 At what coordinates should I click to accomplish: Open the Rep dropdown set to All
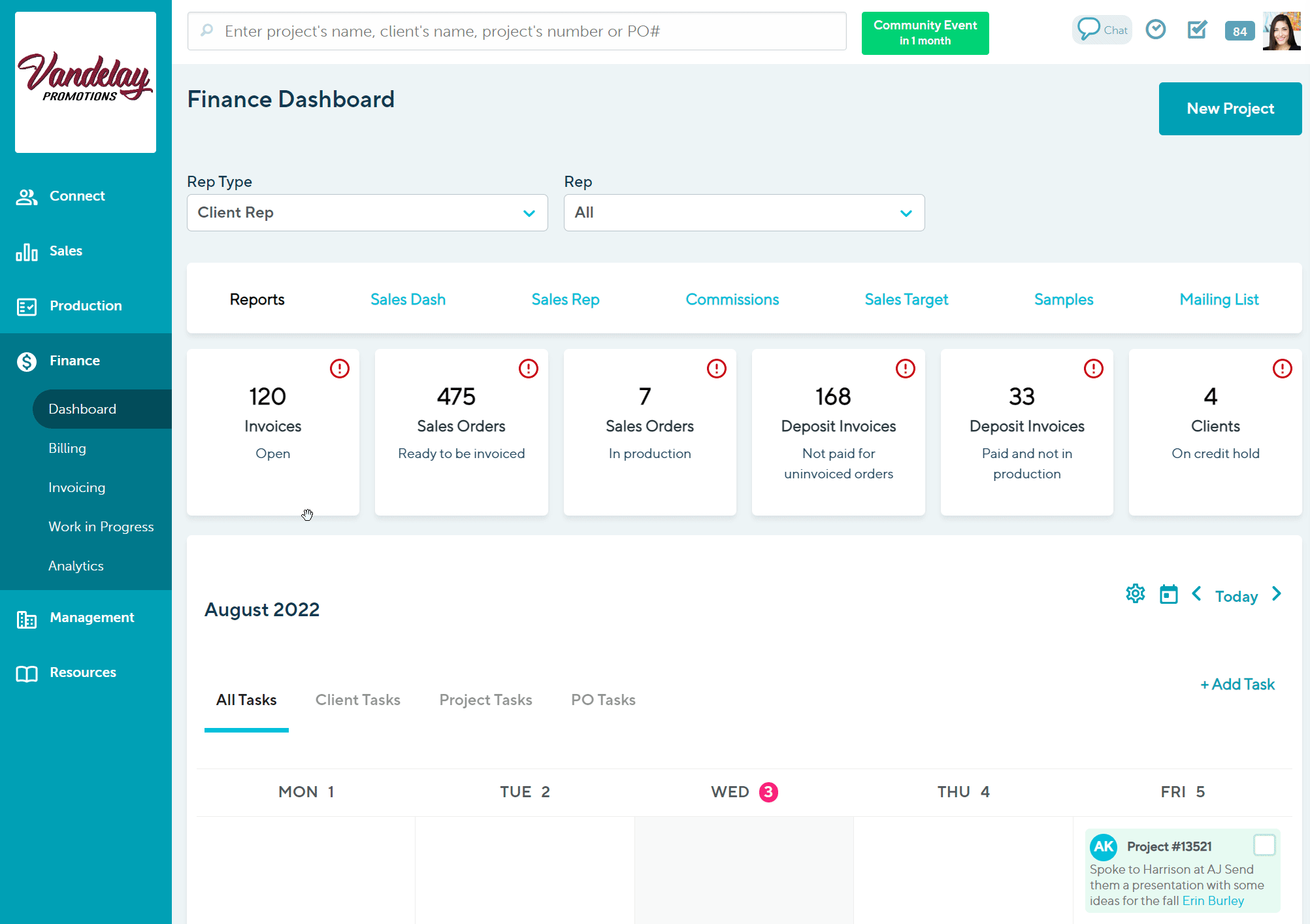744,213
